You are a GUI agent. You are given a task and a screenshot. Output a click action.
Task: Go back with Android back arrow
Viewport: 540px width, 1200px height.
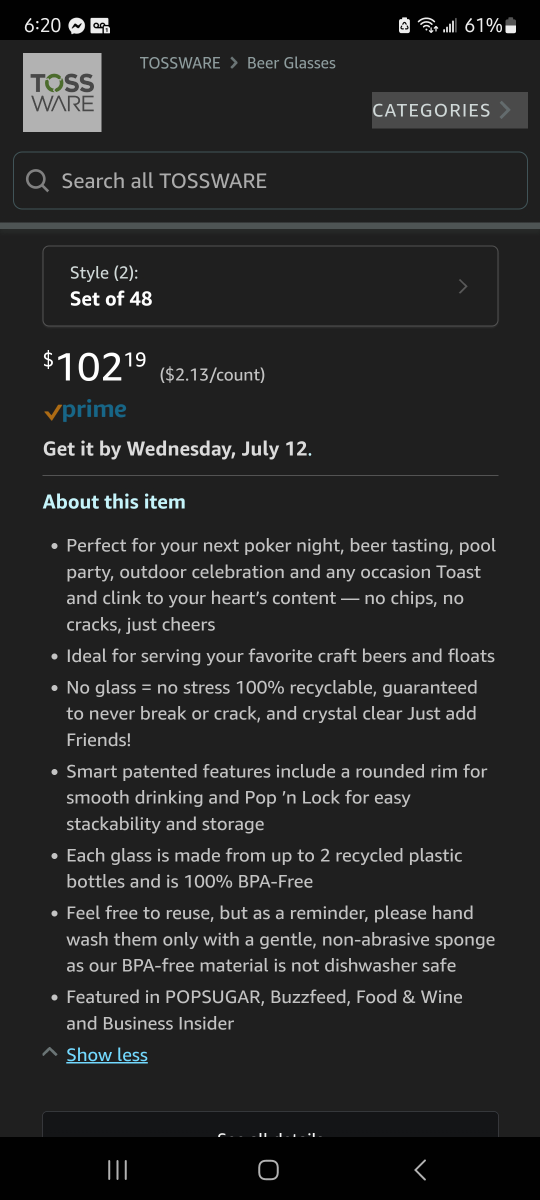coord(420,1170)
